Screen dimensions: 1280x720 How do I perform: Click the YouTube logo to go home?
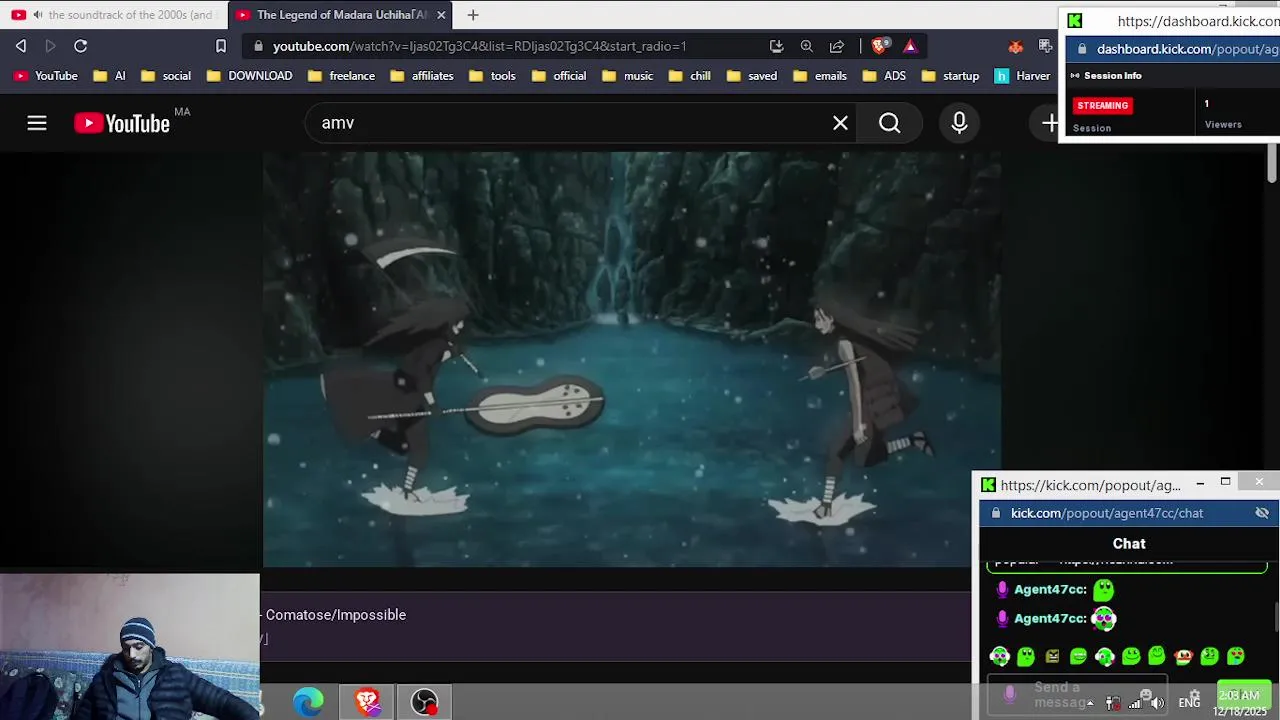point(122,123)
